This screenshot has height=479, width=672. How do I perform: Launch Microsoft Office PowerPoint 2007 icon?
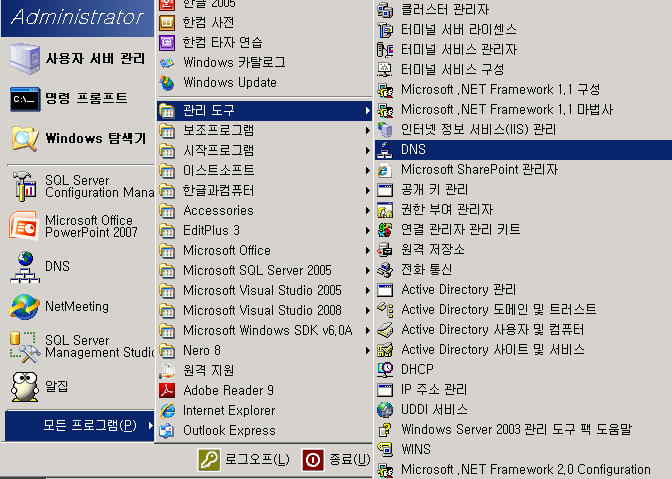tap(25, 226)
